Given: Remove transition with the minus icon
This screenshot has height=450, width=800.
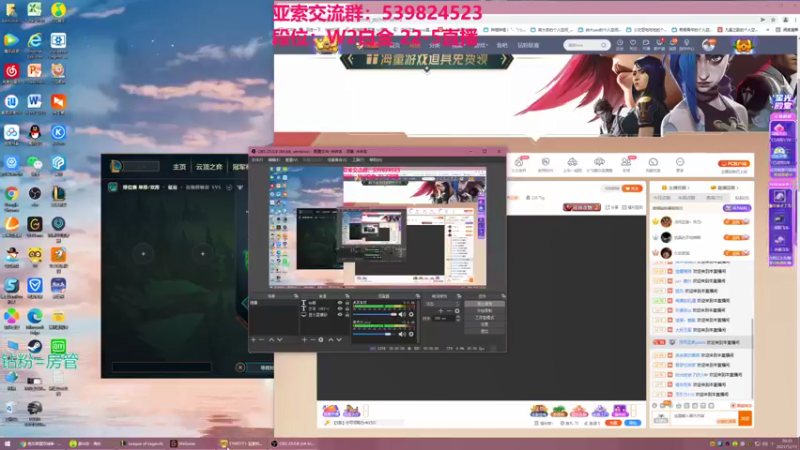Looking at the screenshot, I should [449, 311].
